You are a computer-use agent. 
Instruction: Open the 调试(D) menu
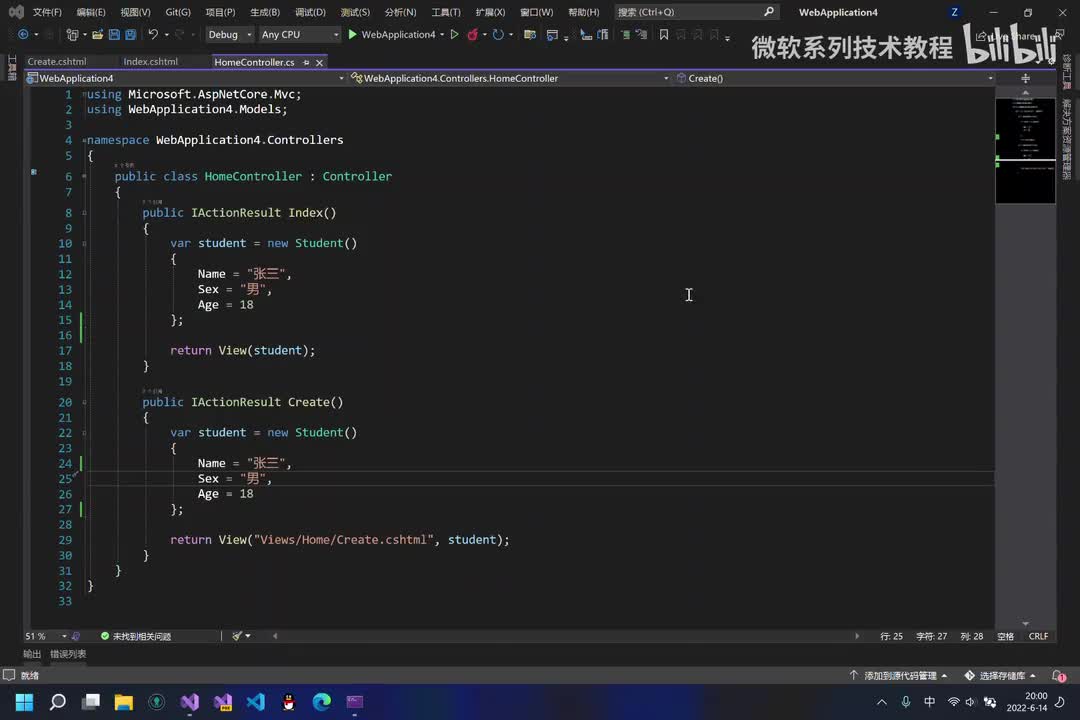tap(310, 12)
